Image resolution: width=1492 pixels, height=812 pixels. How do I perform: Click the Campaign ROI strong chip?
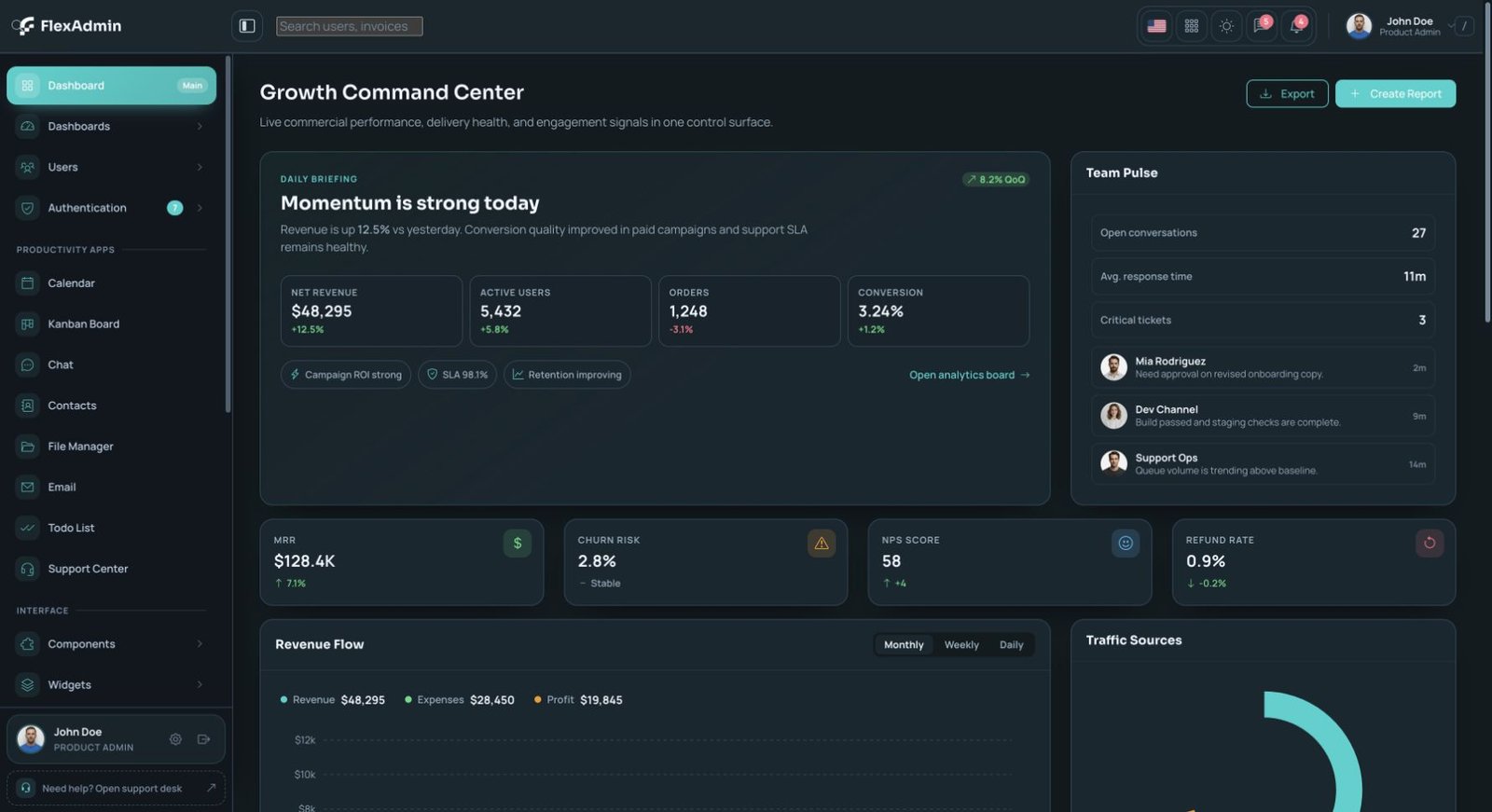tap(346, 375)
